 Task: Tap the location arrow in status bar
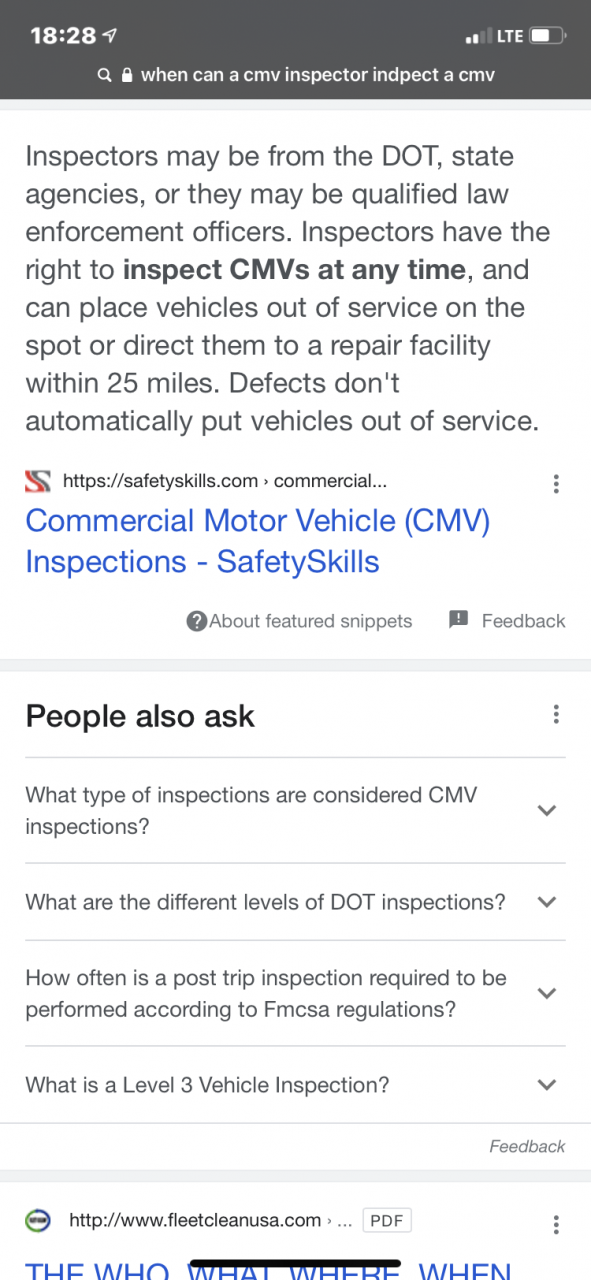(110, 36)
